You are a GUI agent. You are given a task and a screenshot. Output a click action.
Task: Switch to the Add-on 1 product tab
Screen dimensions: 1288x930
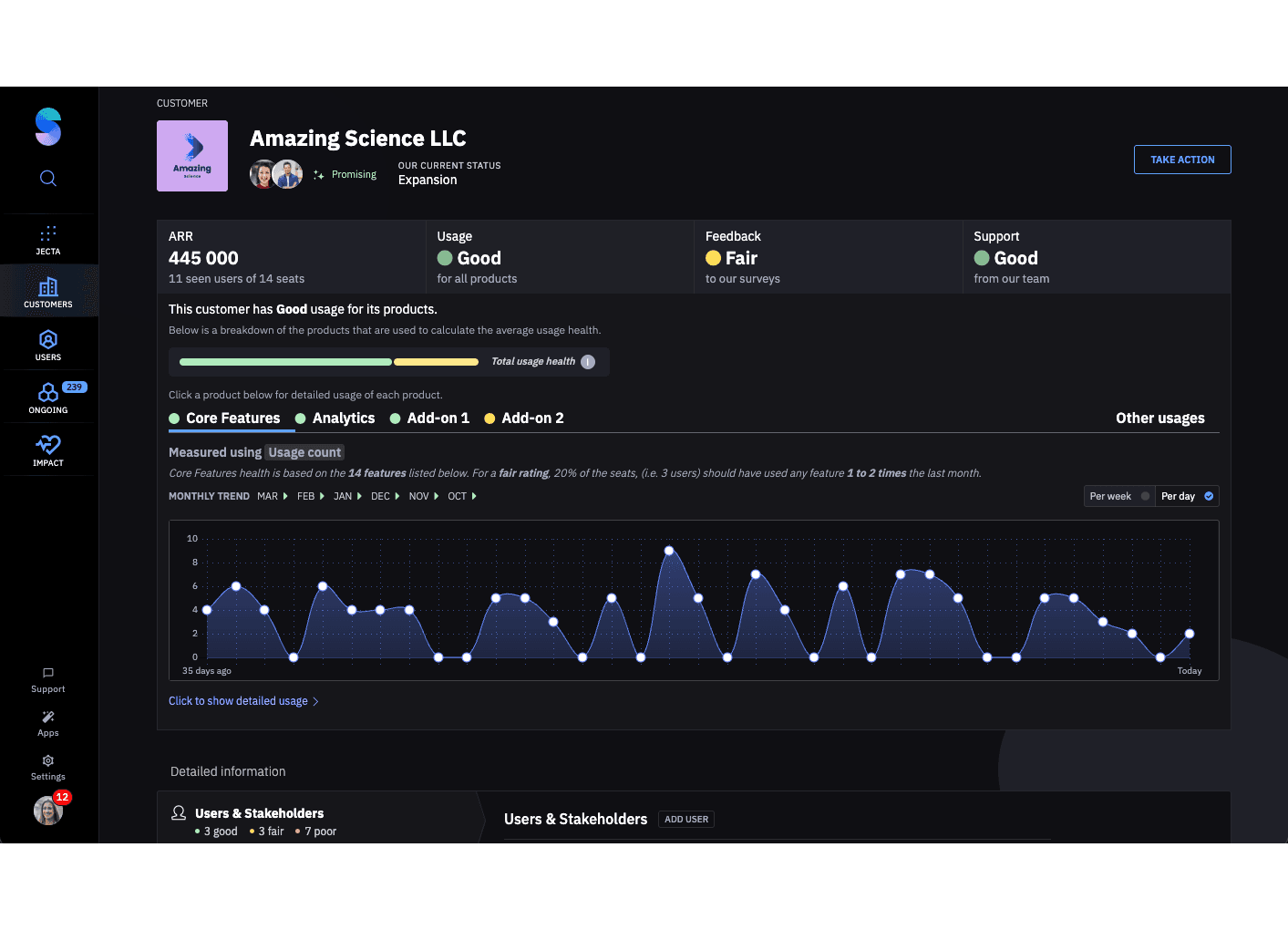(429, 418)
